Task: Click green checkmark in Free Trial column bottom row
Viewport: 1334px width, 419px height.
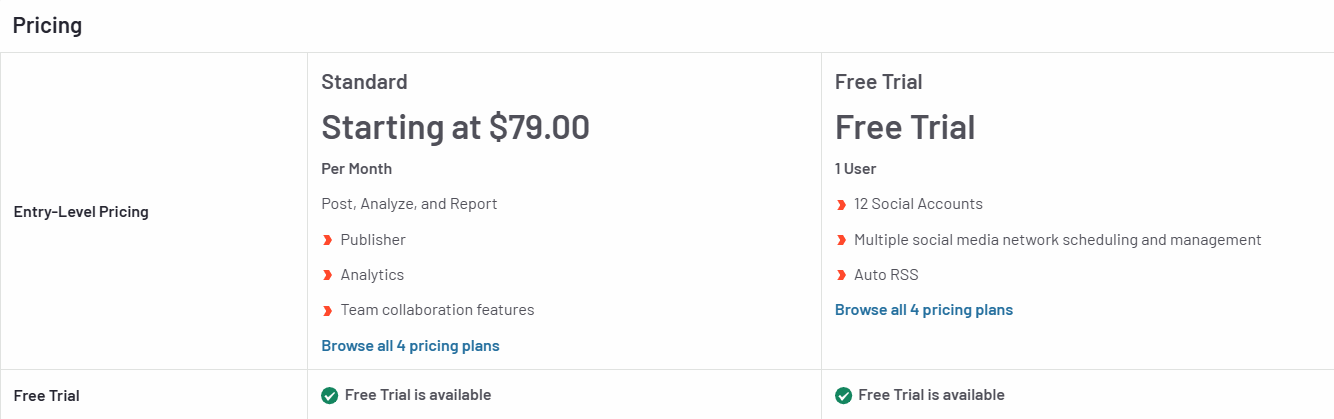Action: tap(843, 395)
